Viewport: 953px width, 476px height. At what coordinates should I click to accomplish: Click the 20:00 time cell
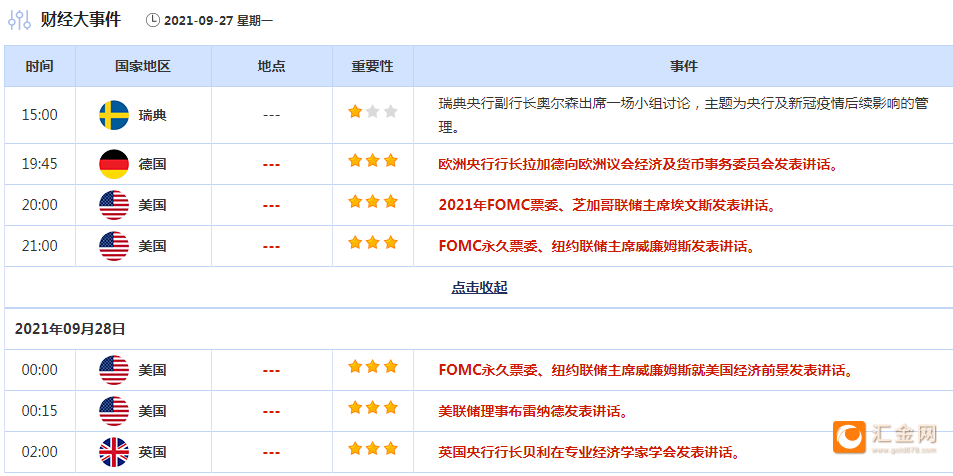click(40, 205)
